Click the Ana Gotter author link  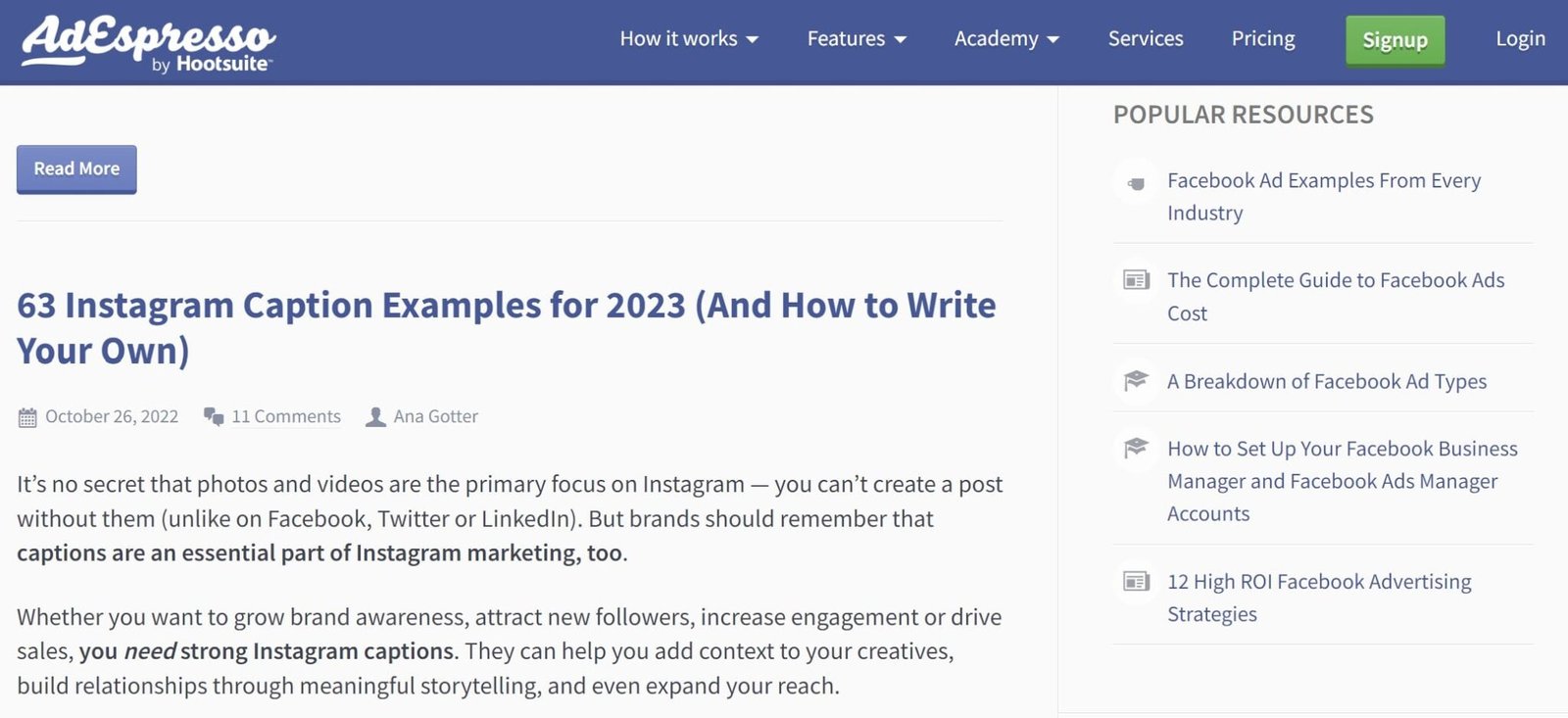pyautogui.click(x=436, y=415)
